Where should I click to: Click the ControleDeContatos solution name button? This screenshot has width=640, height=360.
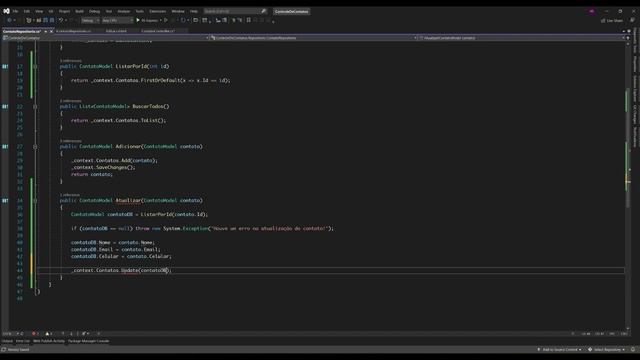[291, 11]
